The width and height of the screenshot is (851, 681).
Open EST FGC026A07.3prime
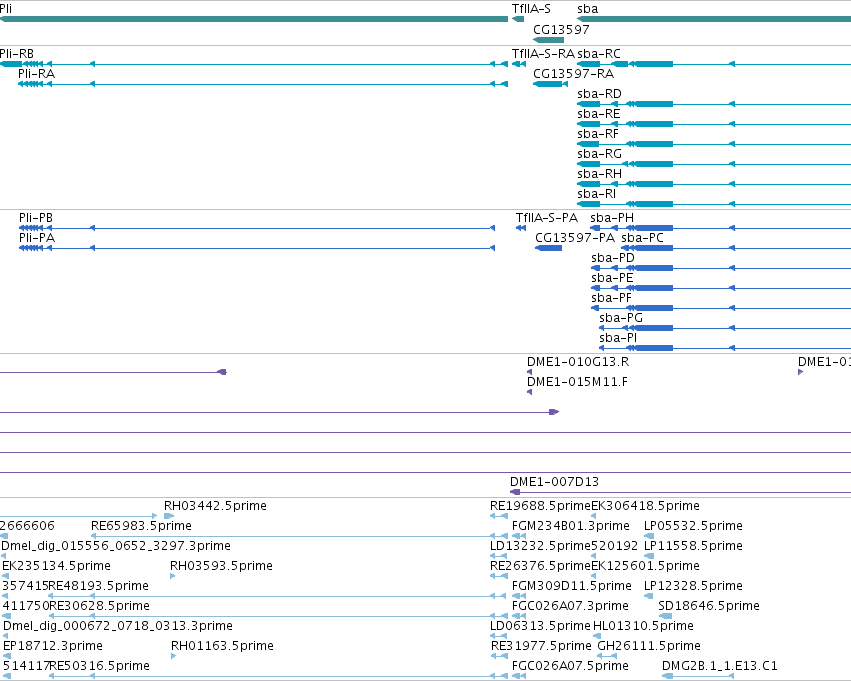570,607
